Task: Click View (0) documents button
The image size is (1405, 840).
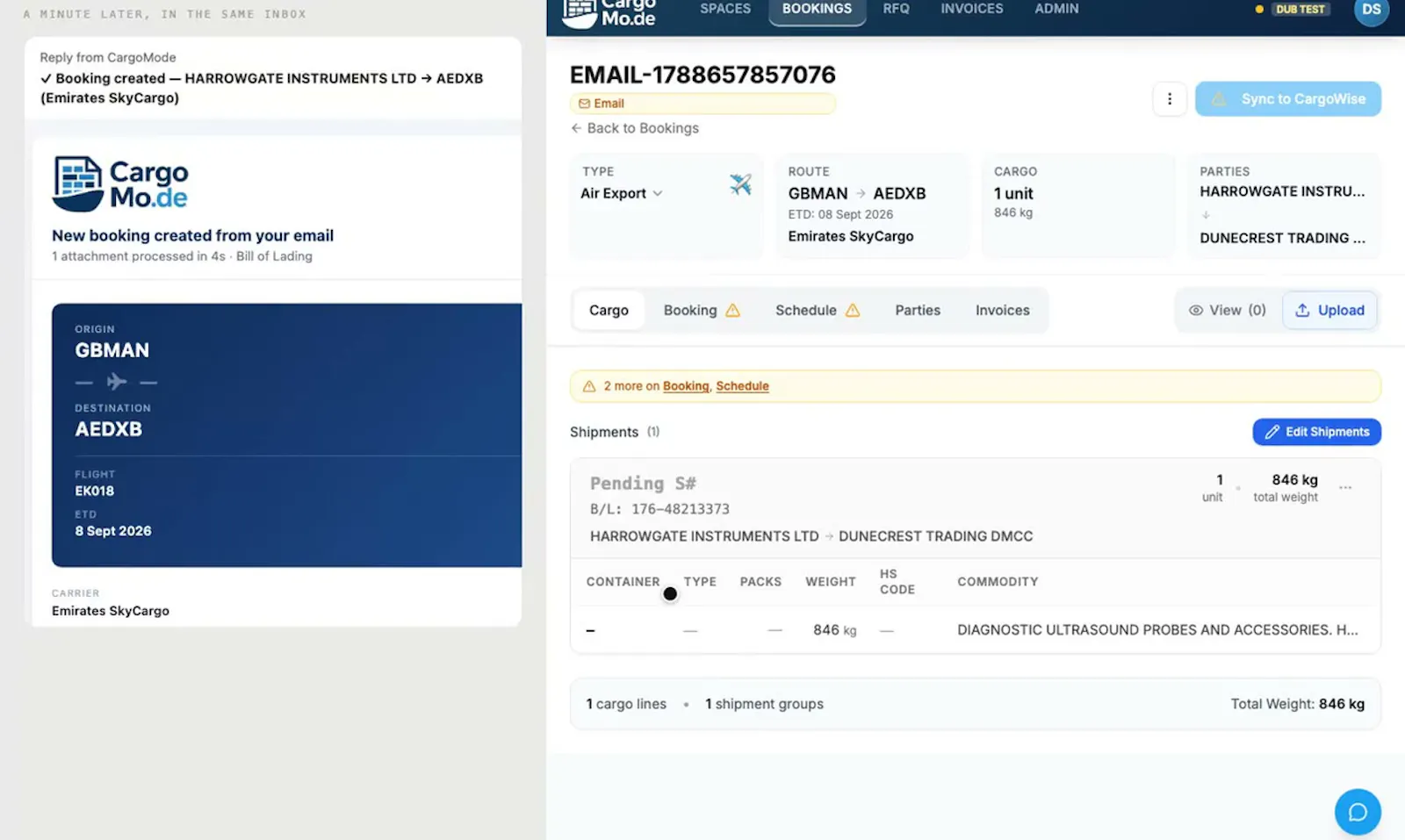Action: click(x=1228, y=310)
